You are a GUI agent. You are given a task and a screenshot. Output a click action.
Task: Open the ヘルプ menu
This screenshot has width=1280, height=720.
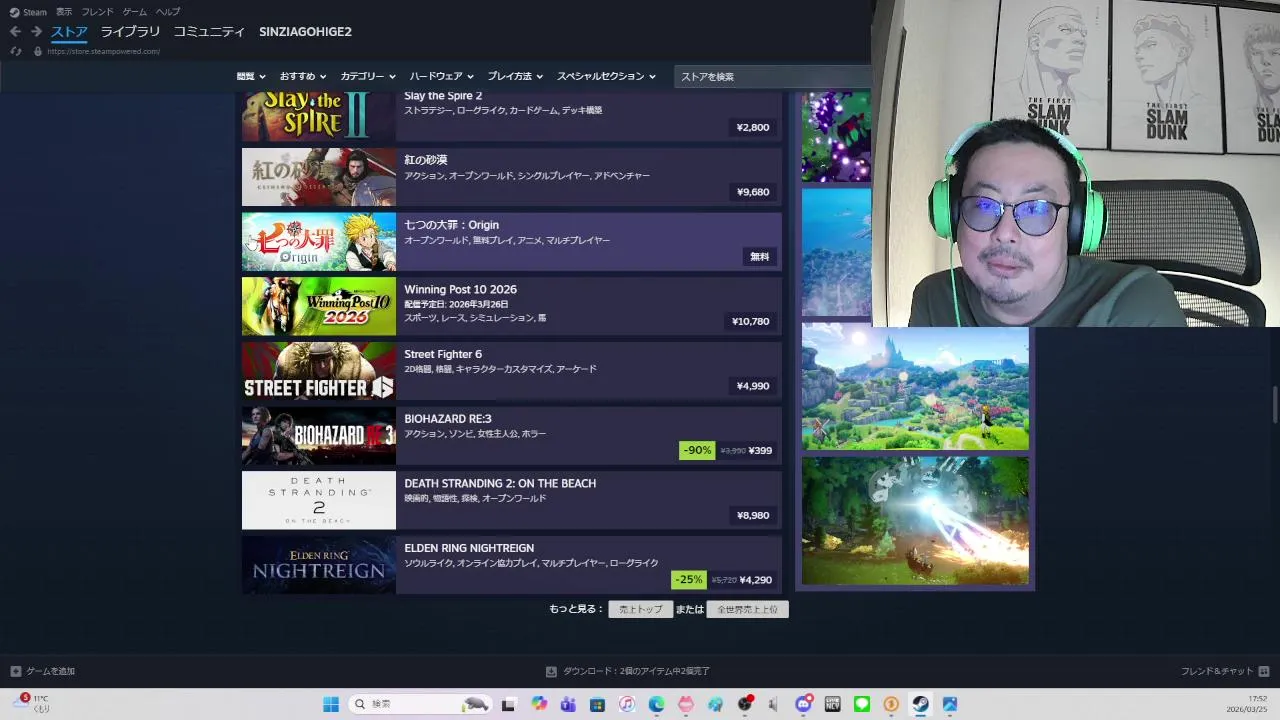(168, 12)
